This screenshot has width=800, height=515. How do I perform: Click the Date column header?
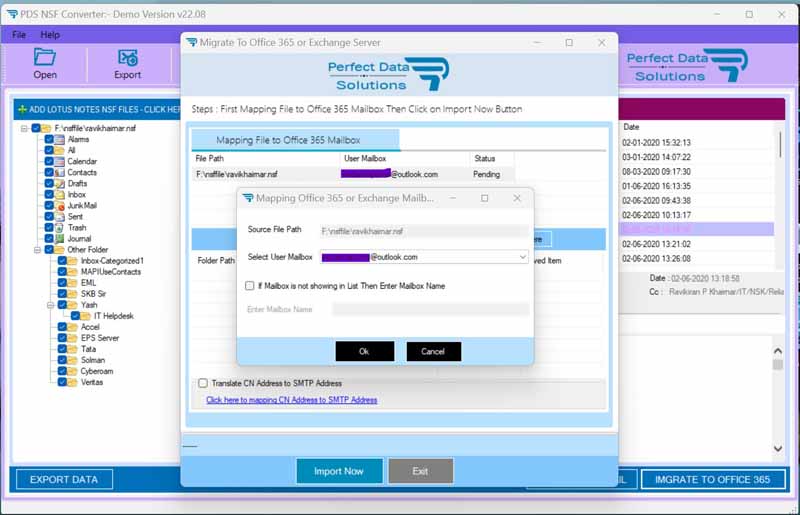pyautogui.click(x=631, y=127)
